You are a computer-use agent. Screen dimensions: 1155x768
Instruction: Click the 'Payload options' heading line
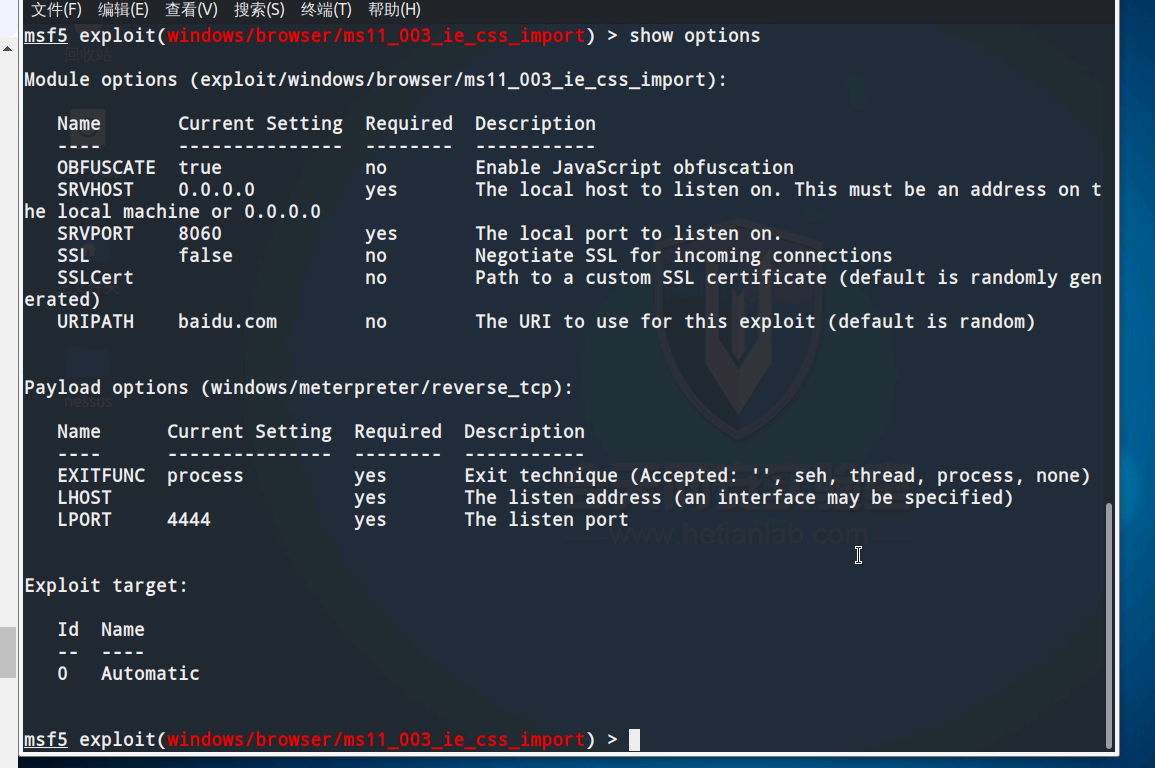[x=298, y=388]
